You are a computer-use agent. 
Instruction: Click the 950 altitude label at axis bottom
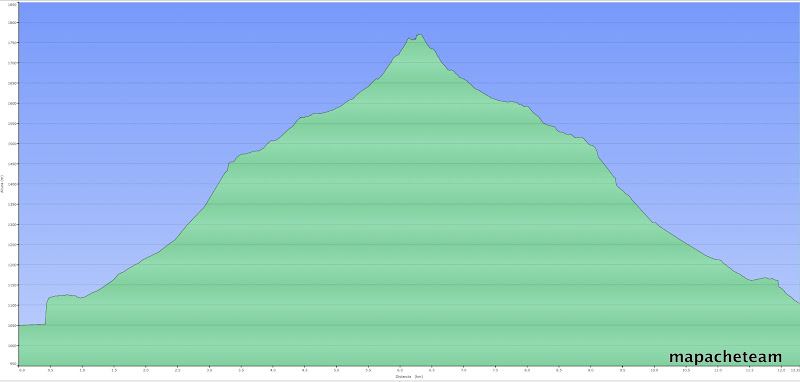12,364
